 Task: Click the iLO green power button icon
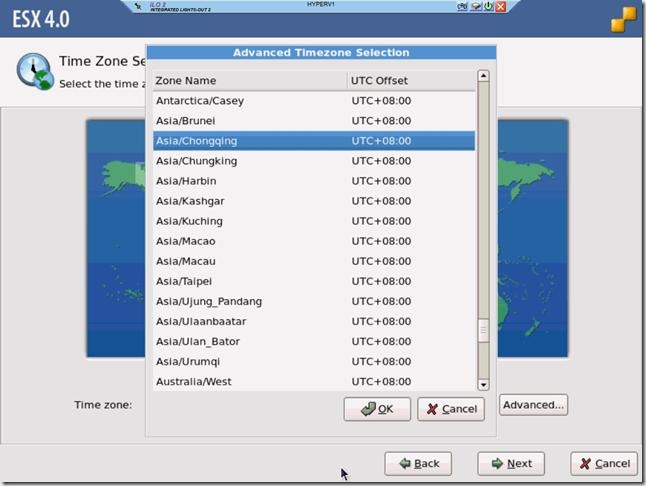489,6
